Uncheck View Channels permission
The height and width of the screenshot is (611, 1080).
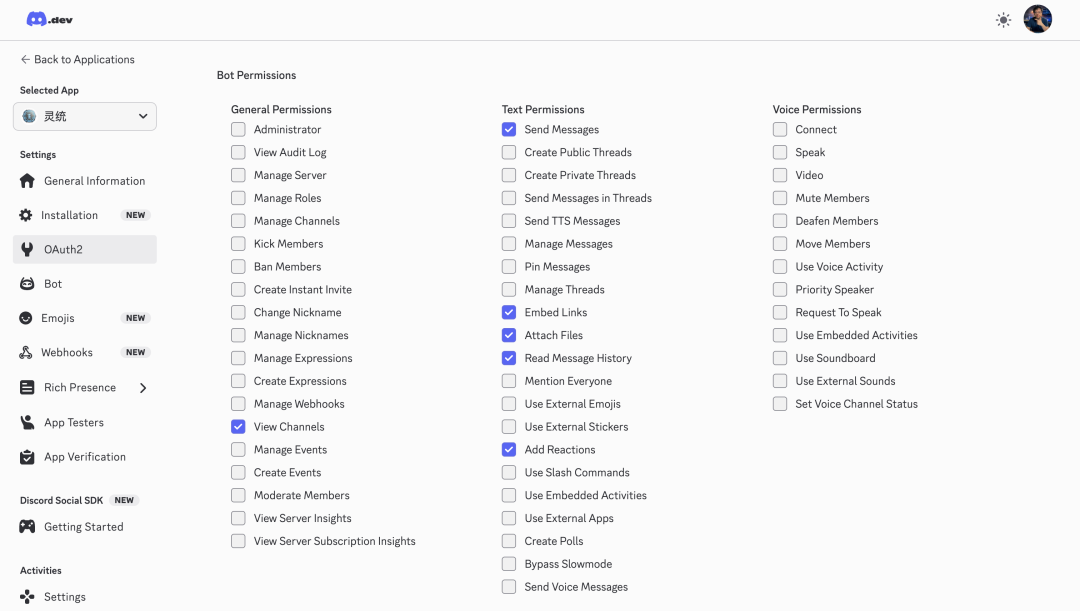pos(238,426)
